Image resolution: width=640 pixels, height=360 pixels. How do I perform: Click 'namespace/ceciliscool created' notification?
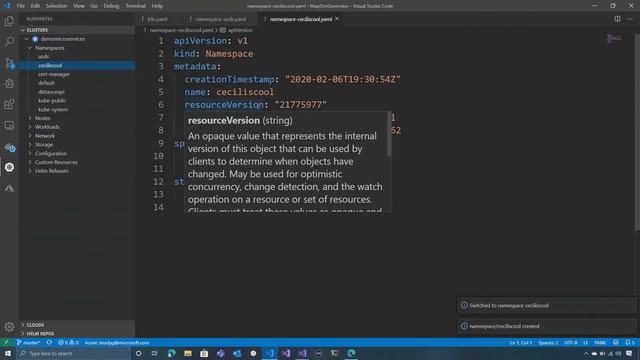[547, 326]
